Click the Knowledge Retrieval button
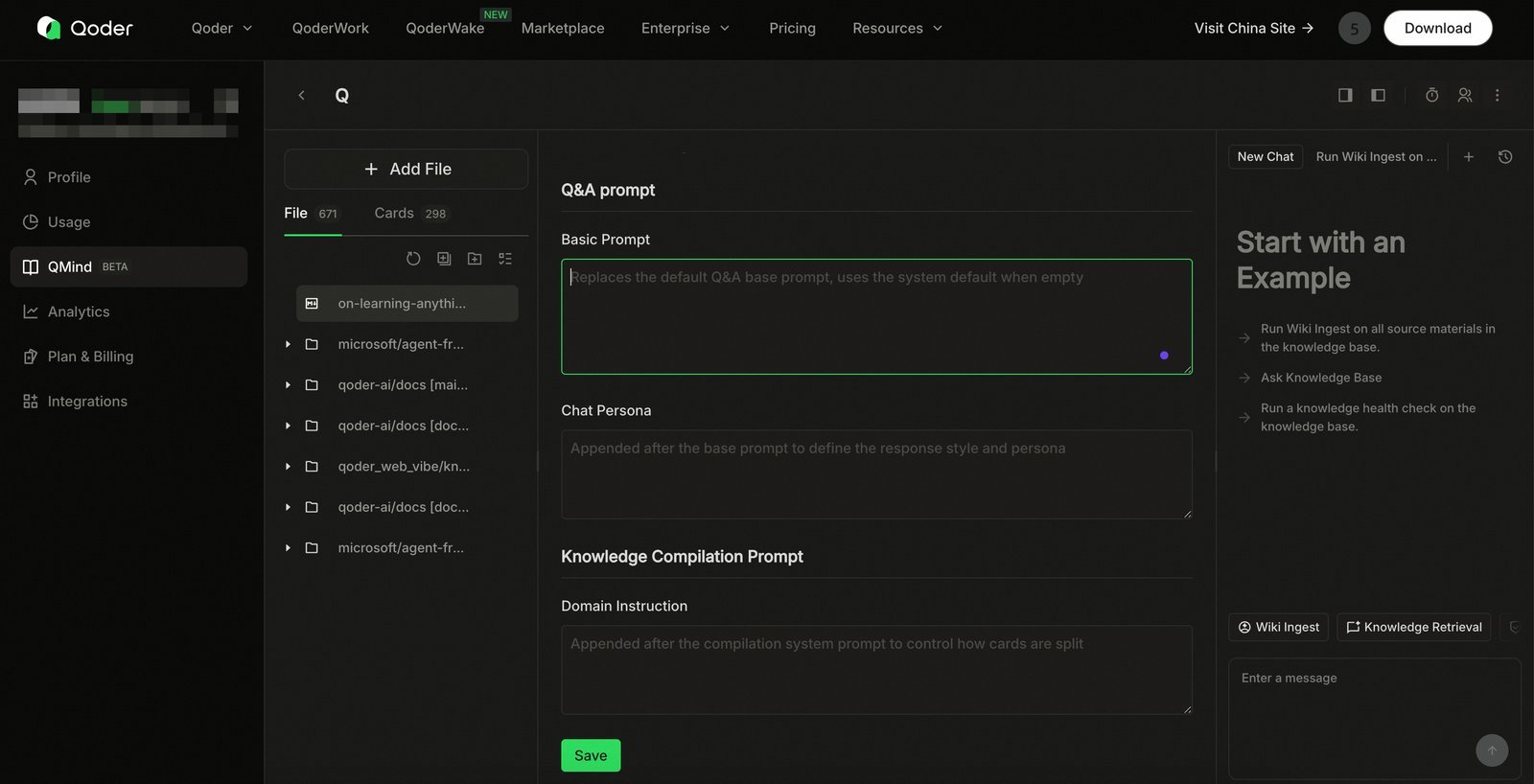 1413,627
